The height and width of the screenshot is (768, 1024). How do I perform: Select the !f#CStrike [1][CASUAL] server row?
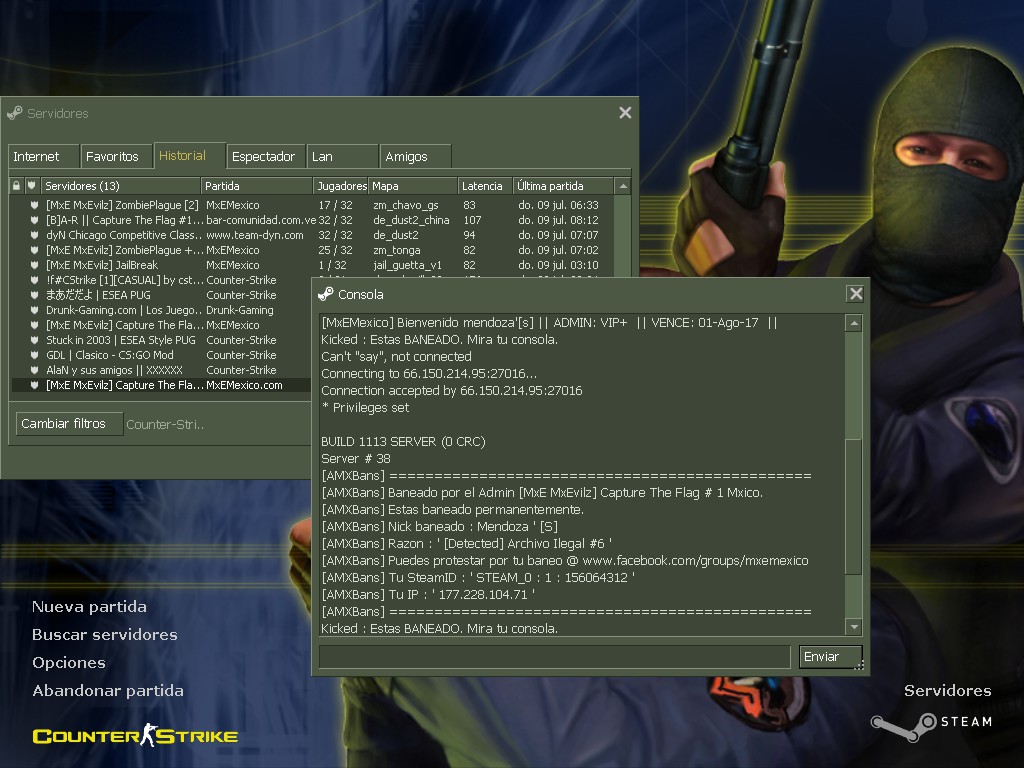click(x=161, y=280)
